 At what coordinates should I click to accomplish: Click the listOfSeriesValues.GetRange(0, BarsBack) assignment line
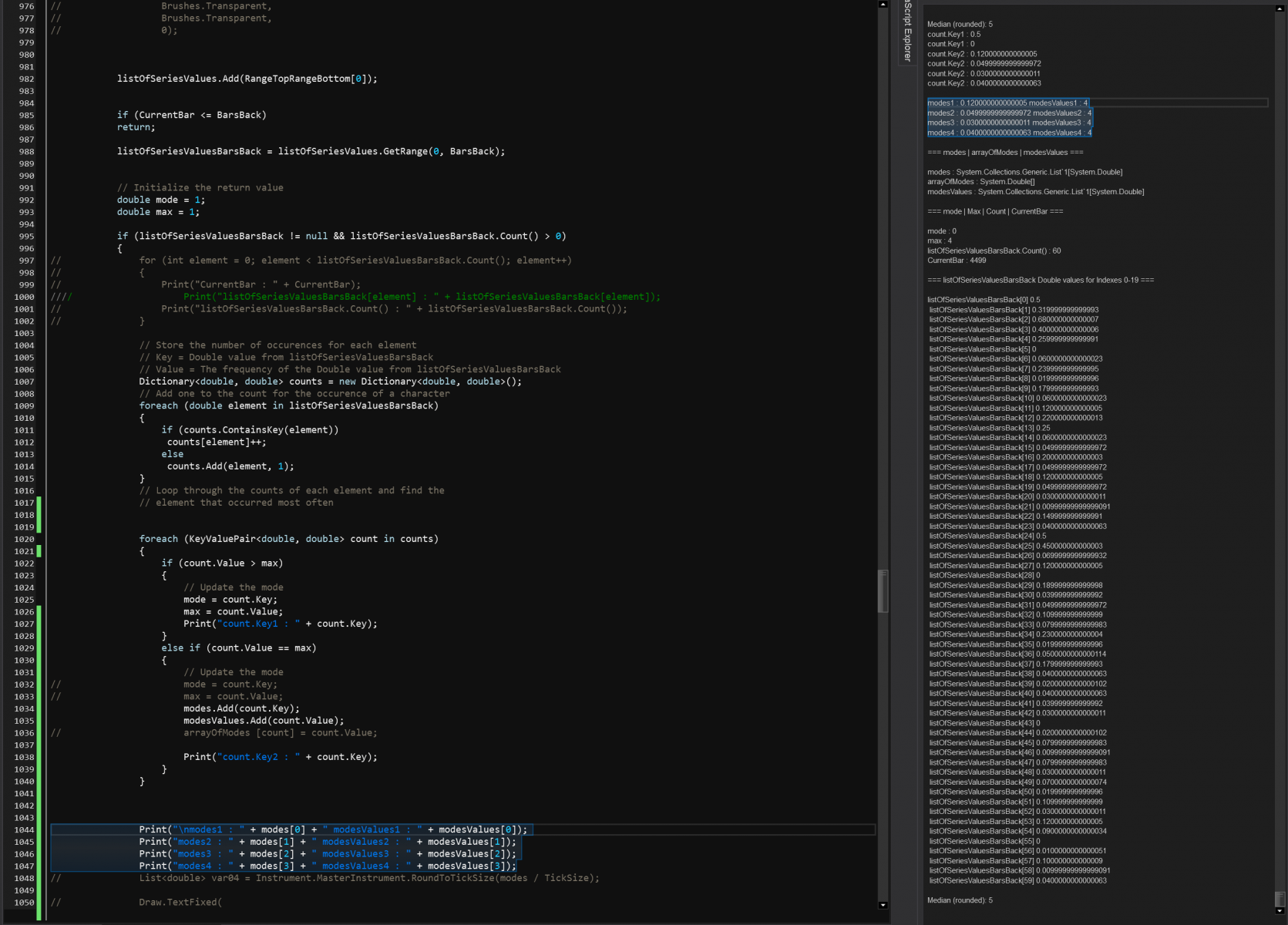click(311, 151)
